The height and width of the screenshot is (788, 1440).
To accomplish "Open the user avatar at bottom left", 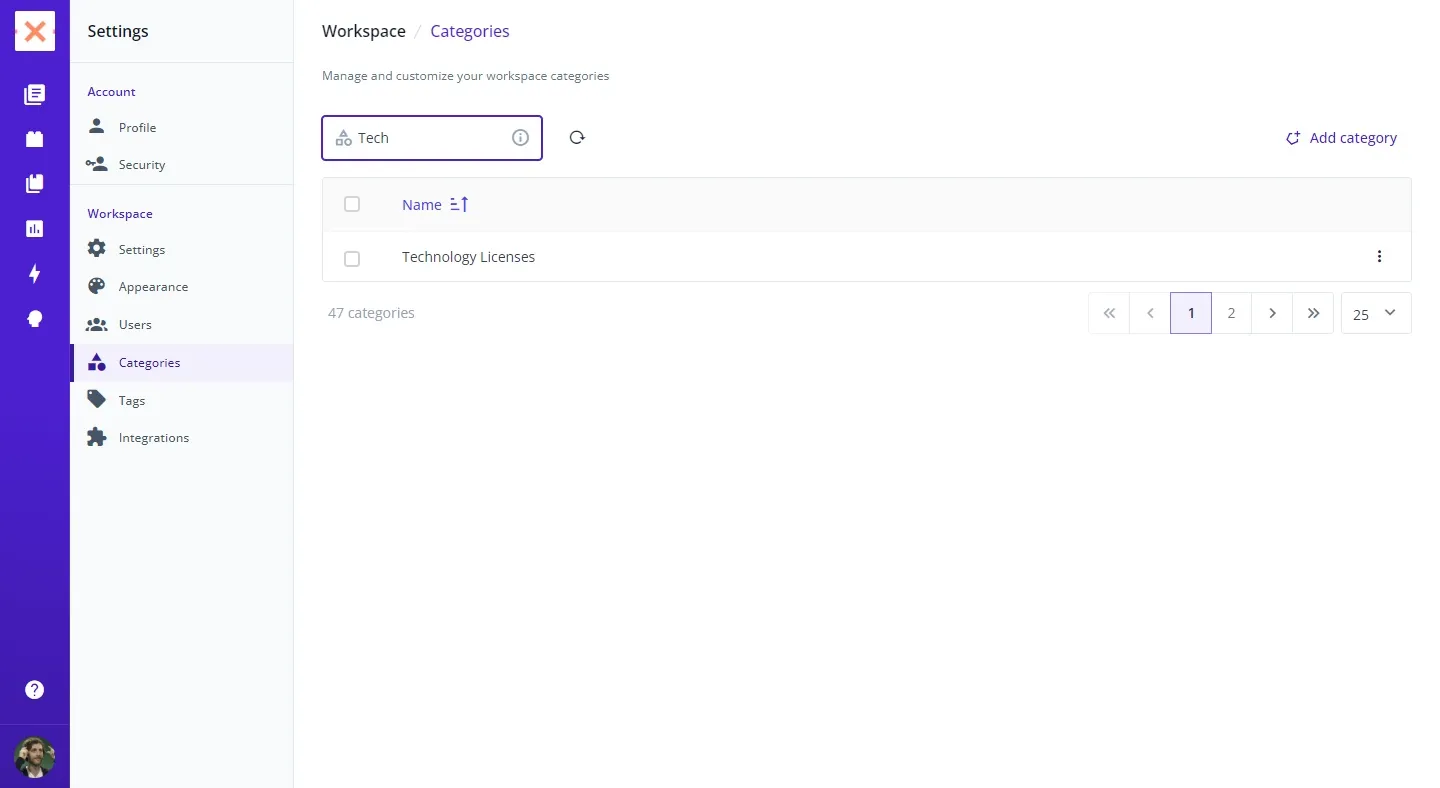I will [35, 757].
